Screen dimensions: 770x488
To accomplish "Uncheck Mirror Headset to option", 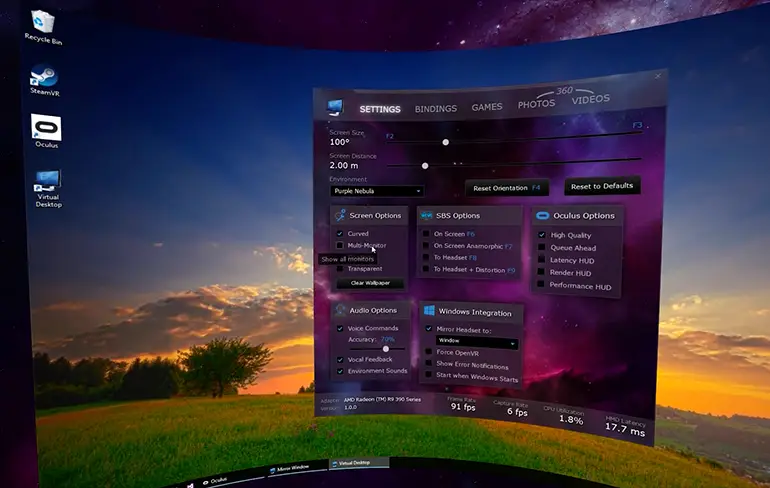I will pos(428,328).
